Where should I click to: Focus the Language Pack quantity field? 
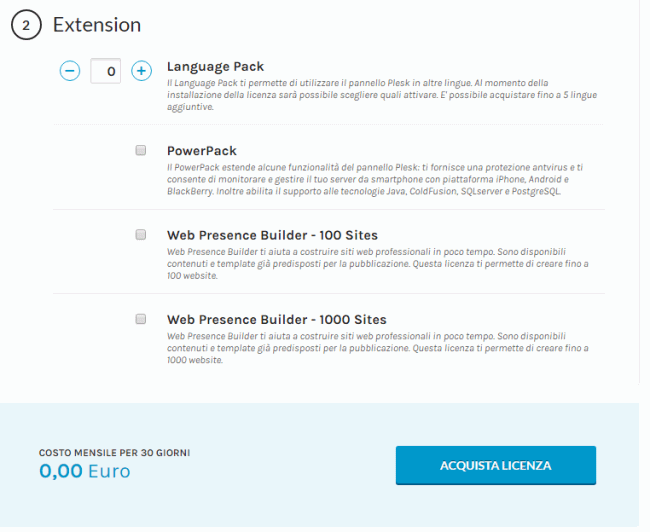click(106, 71)
